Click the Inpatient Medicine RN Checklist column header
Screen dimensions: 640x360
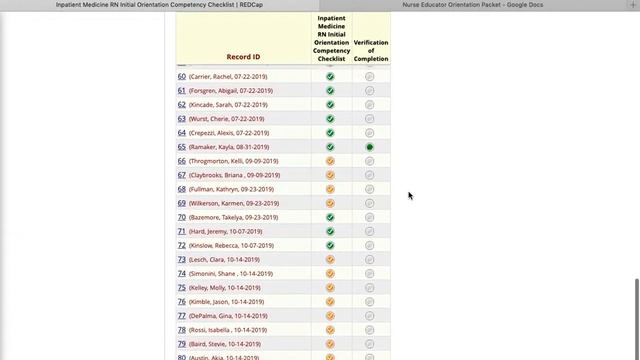(x=331, y=38)
